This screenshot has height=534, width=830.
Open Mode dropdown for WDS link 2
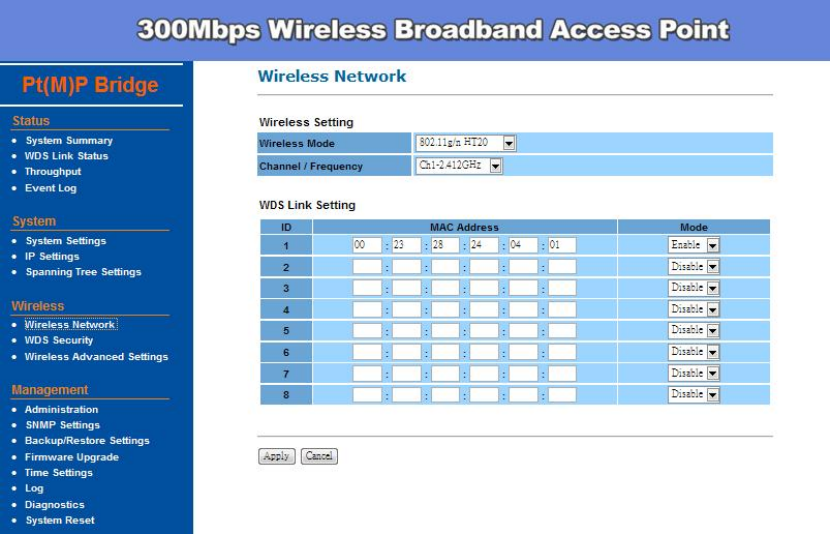tap(693, 267)
